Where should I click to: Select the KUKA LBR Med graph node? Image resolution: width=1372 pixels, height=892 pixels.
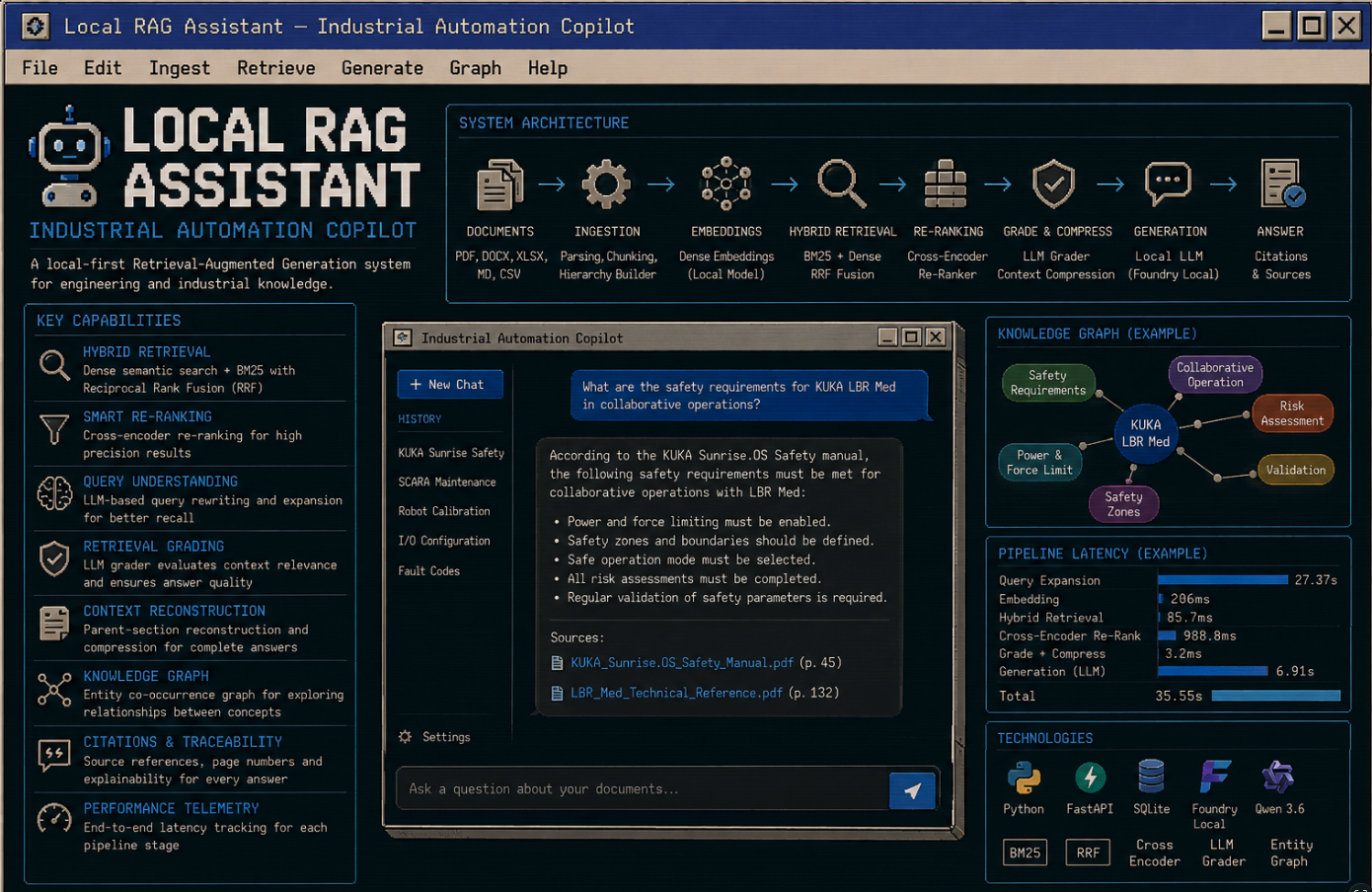pos(1146,433)
